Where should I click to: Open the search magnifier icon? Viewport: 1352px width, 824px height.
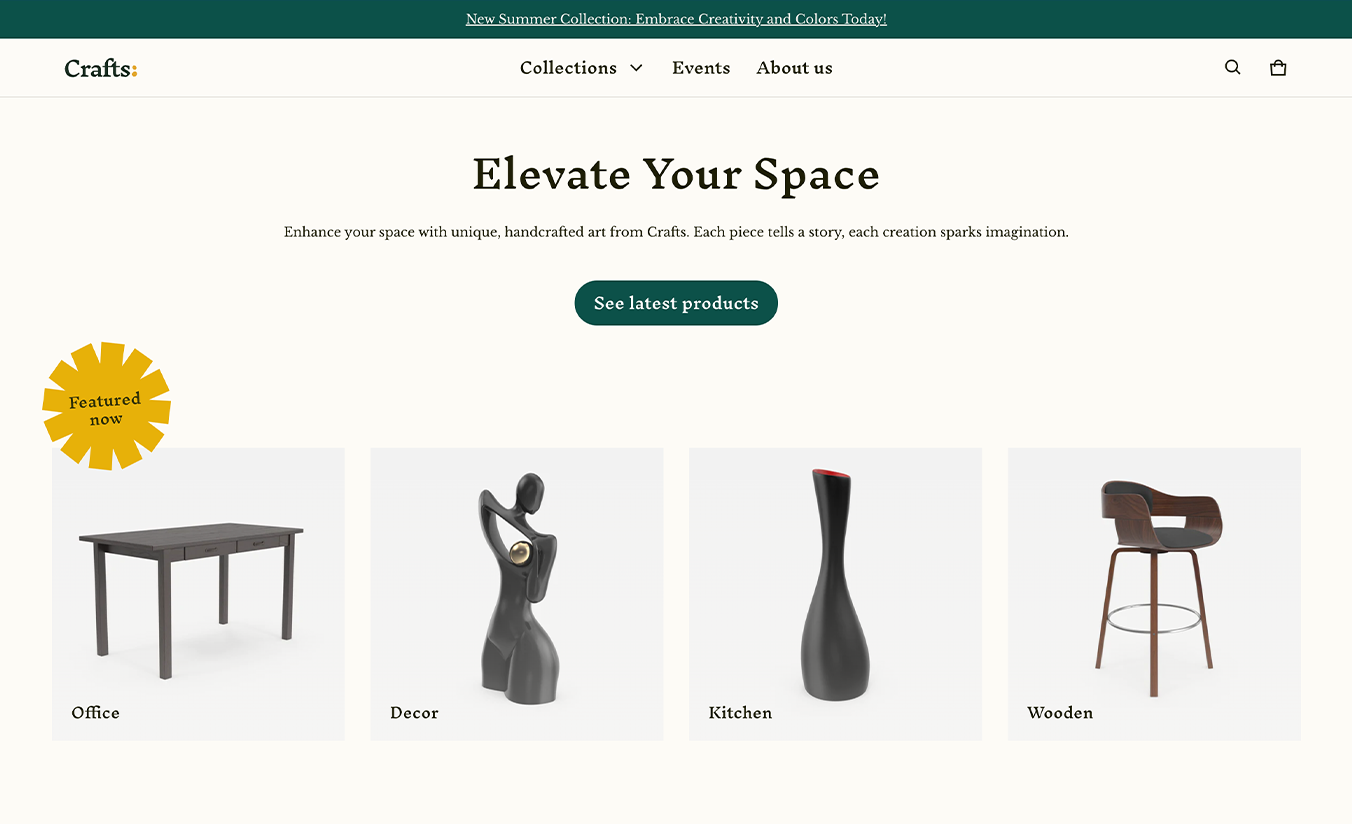1232,67
